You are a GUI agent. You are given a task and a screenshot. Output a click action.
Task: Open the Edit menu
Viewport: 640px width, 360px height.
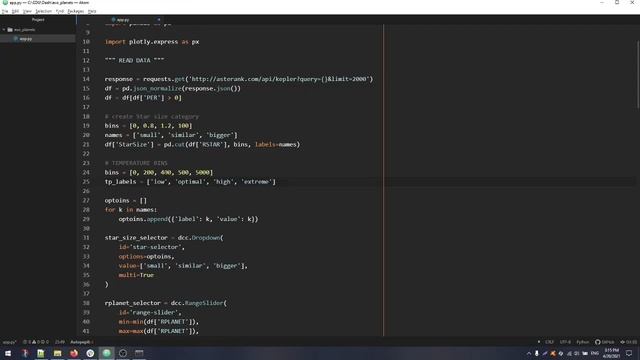[16, 11]
